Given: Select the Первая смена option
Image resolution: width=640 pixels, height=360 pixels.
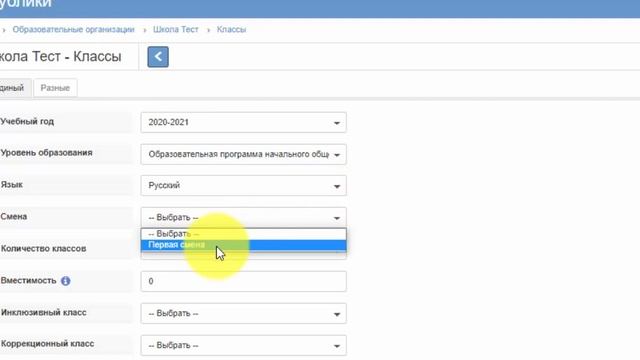Looking at the screenshot, I should point(243,245).
